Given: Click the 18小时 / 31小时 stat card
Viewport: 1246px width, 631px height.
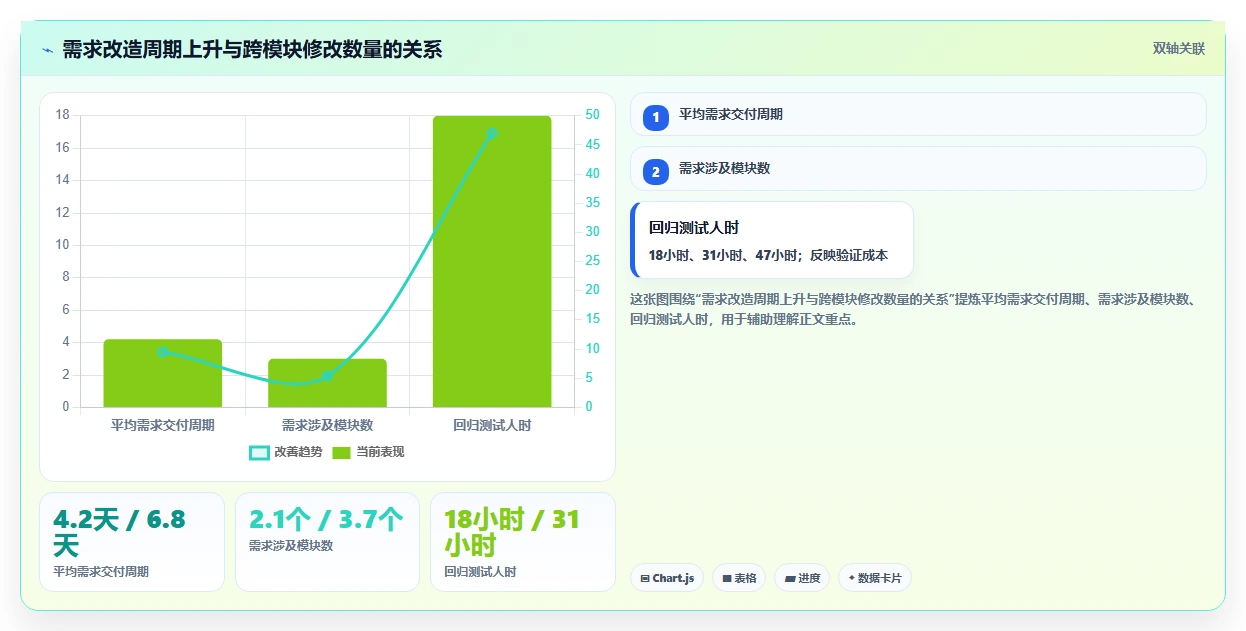Looking at the screenshot, I should 523,542.
